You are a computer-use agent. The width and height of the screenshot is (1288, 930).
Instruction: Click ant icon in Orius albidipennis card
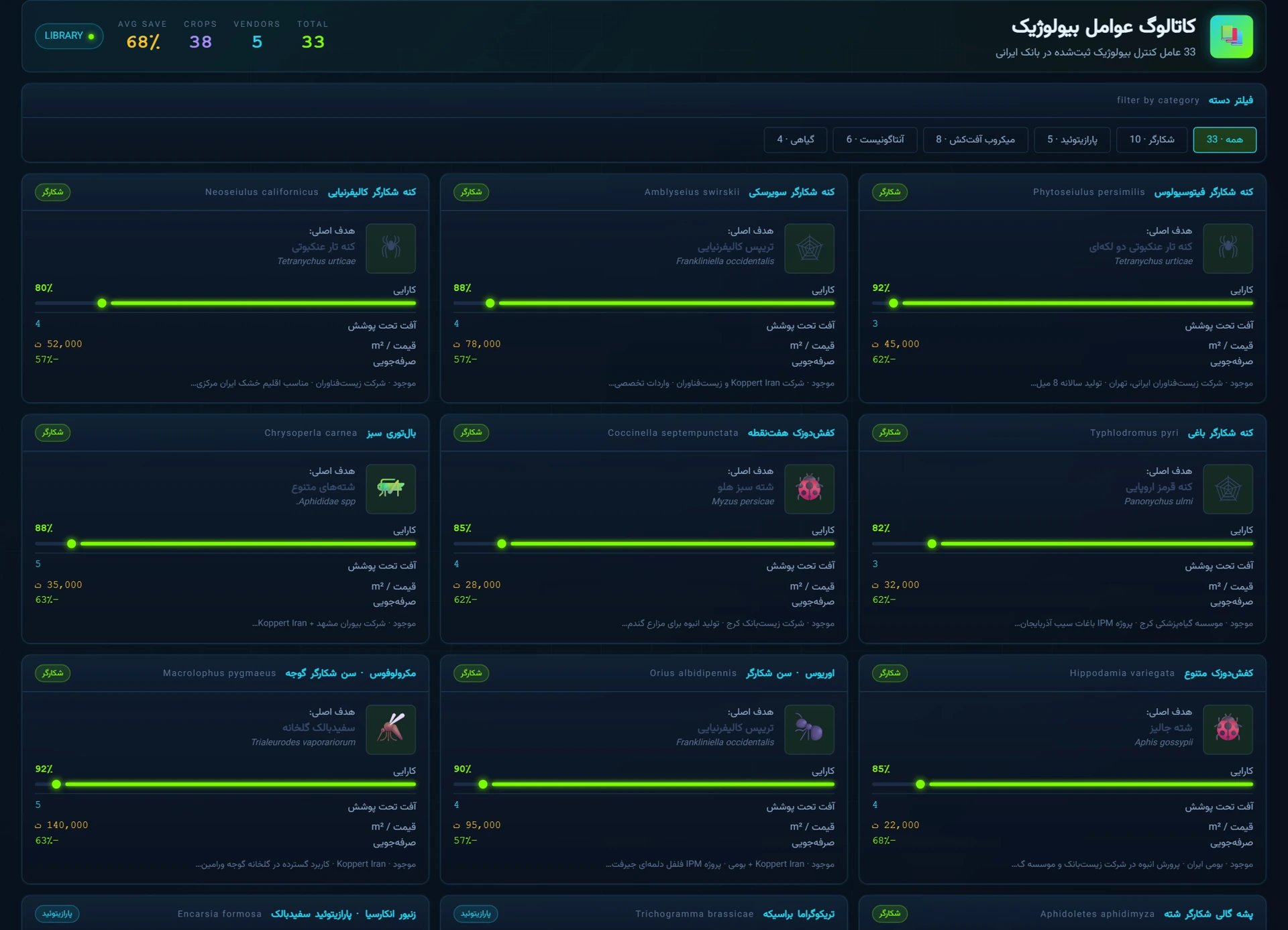[809, 730]
